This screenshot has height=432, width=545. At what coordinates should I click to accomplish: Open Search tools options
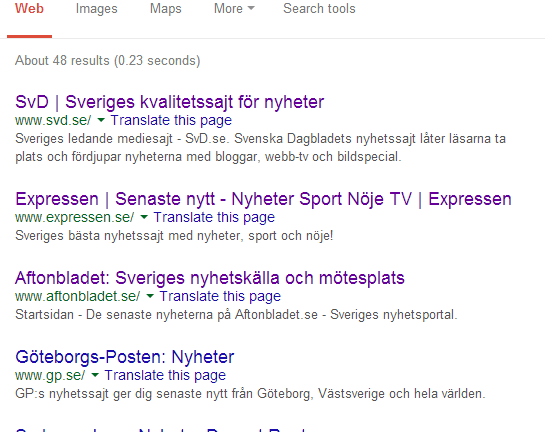[x=319, y=8]
